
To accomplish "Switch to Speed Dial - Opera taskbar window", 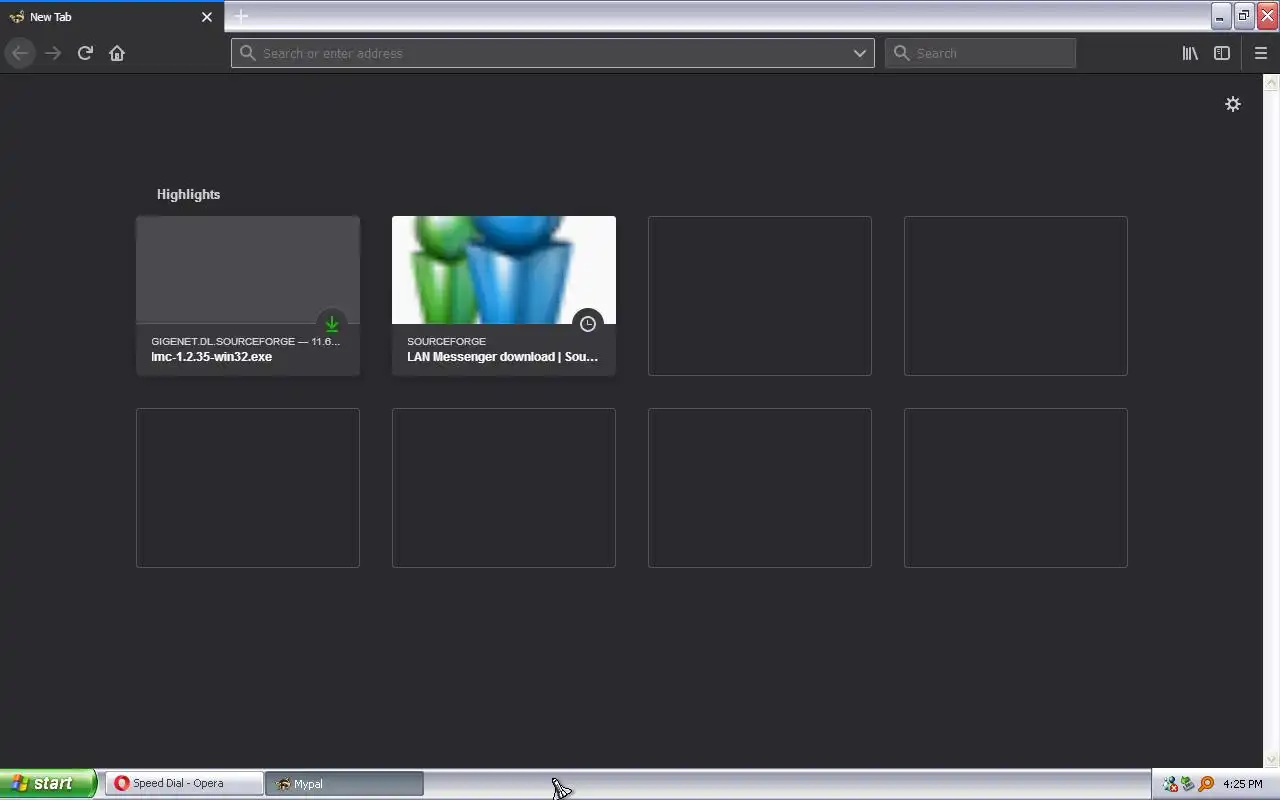I will 184,783.
